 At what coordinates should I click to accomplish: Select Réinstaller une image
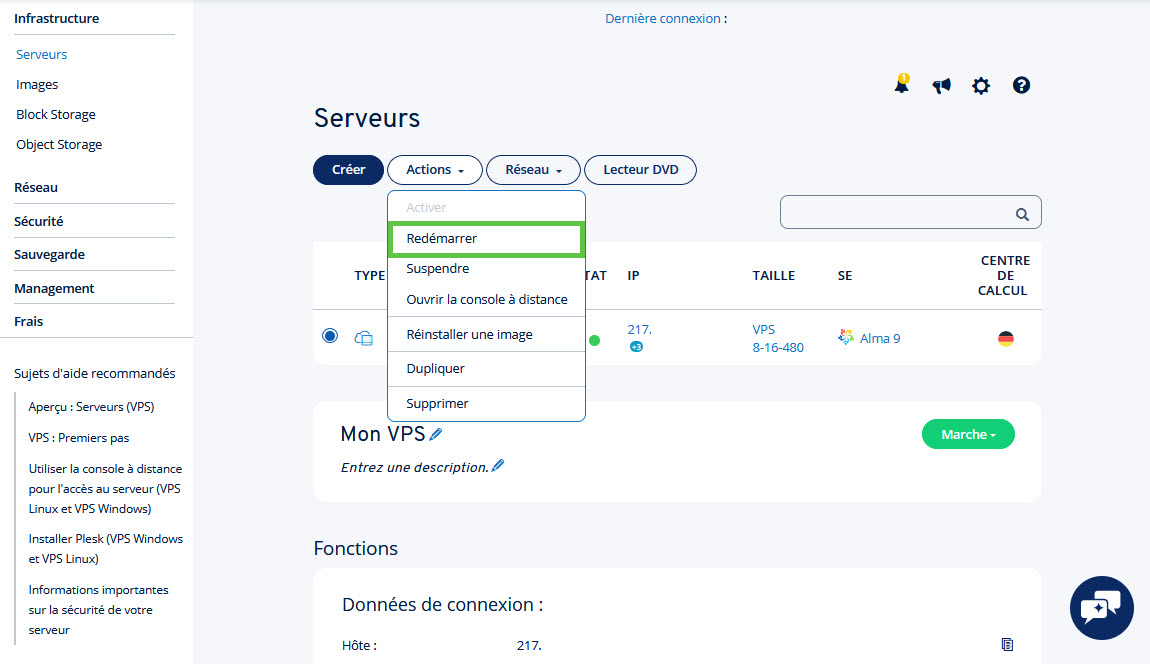coord(486,335)
